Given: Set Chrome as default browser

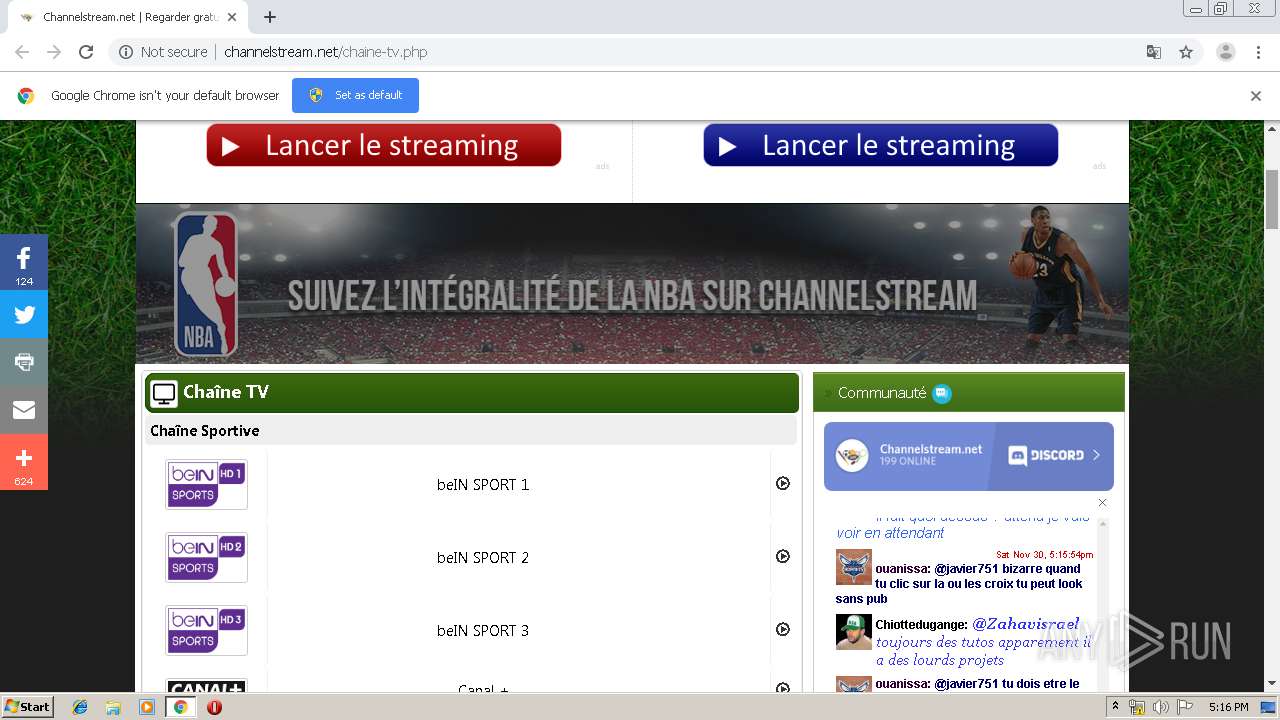Looking at the screenshot, I should (355, 95).
